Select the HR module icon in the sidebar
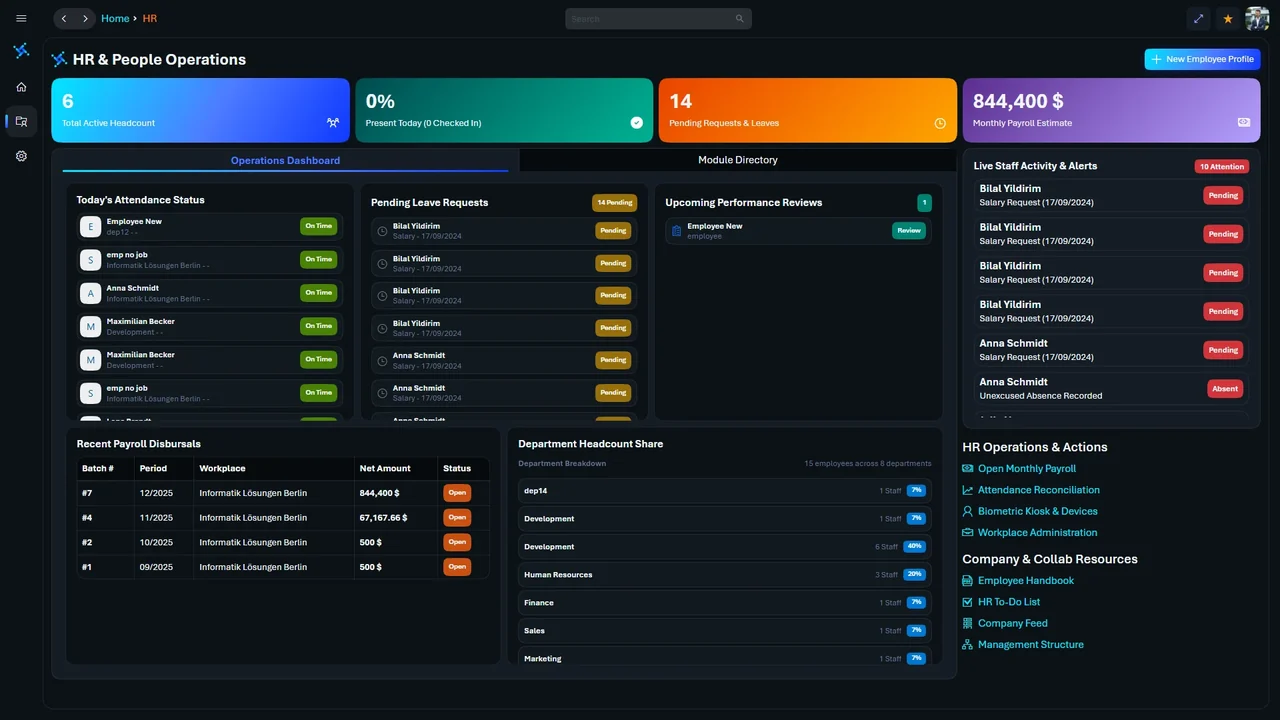The width and height of the screenshot is (1280, 720). (21, 121)
